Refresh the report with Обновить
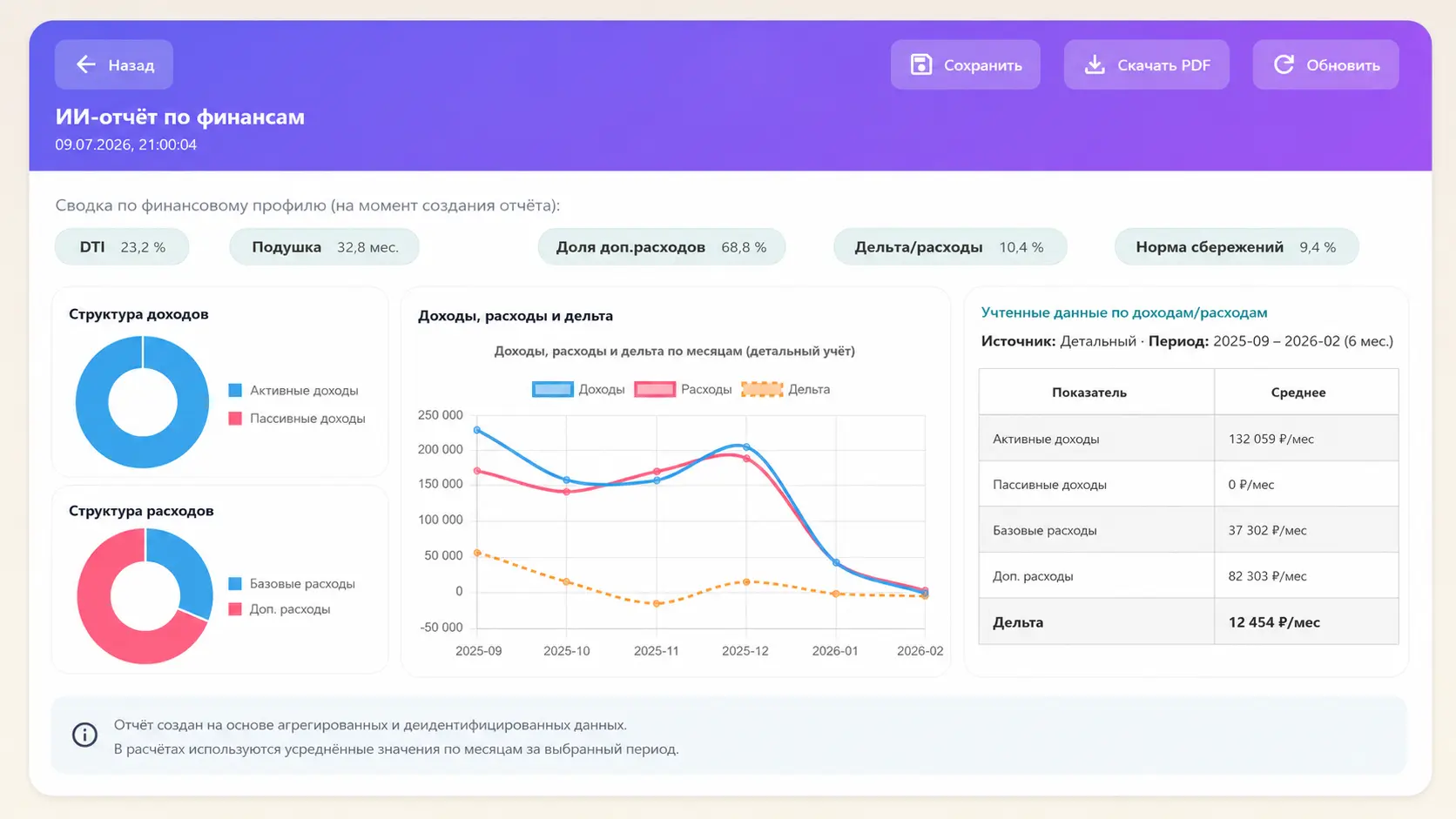1456x819 pixels. (x=1325, y=64)
